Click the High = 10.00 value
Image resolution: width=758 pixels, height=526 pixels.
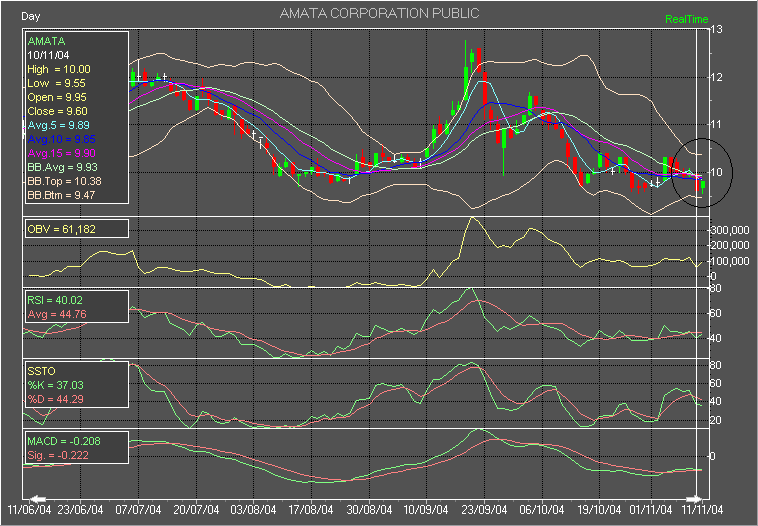click(59, 69)
